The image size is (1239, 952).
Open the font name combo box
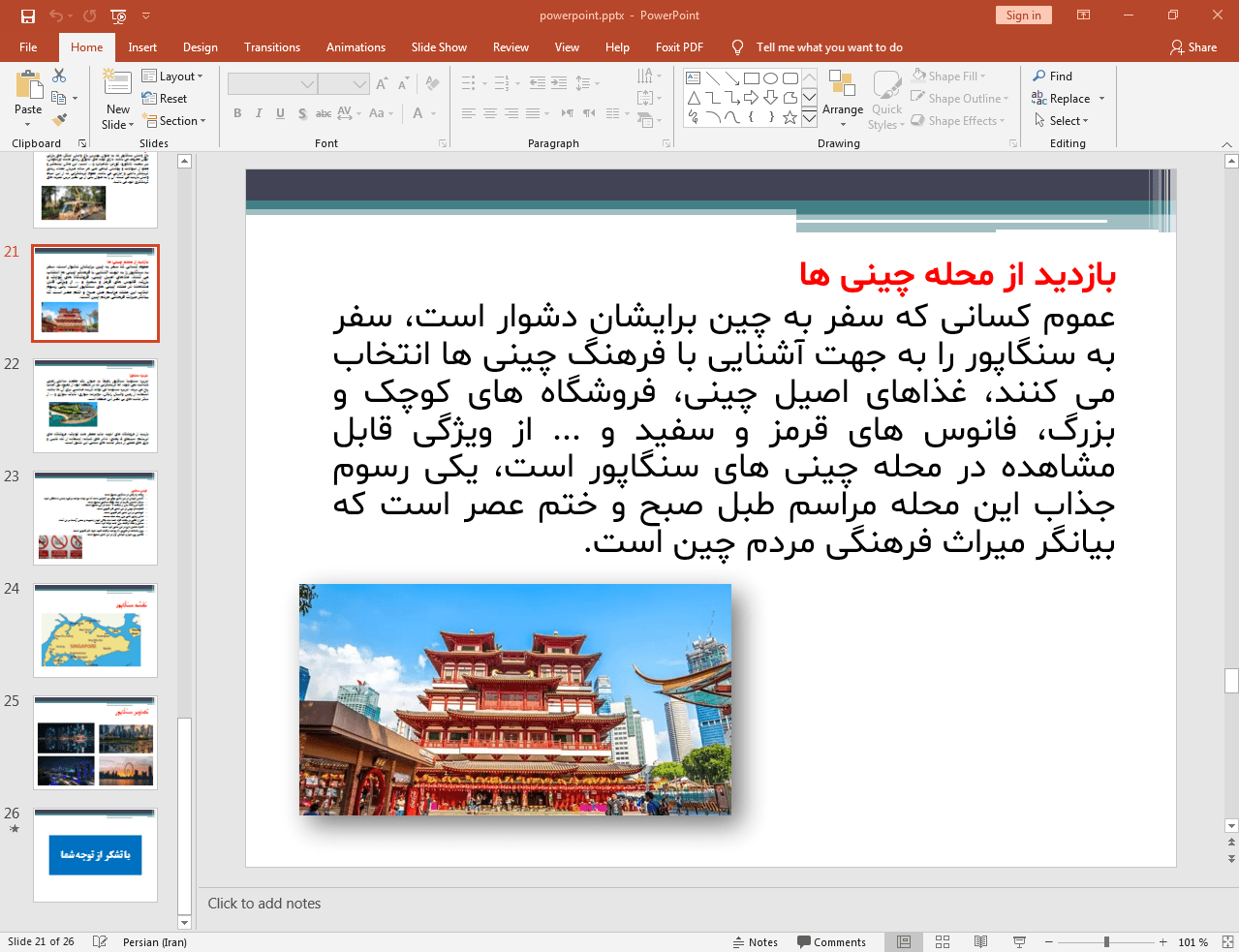272,84
